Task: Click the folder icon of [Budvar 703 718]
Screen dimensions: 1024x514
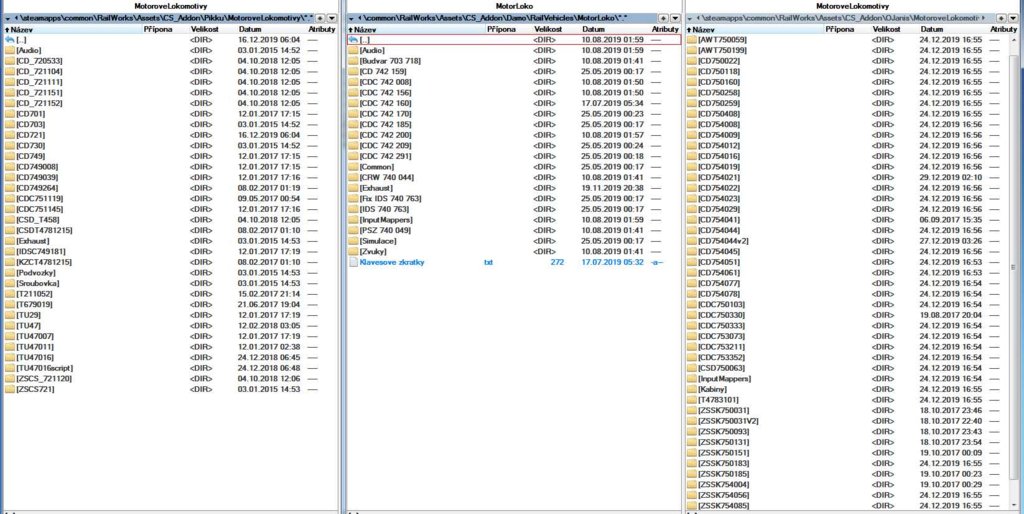Action: (352, 61)
